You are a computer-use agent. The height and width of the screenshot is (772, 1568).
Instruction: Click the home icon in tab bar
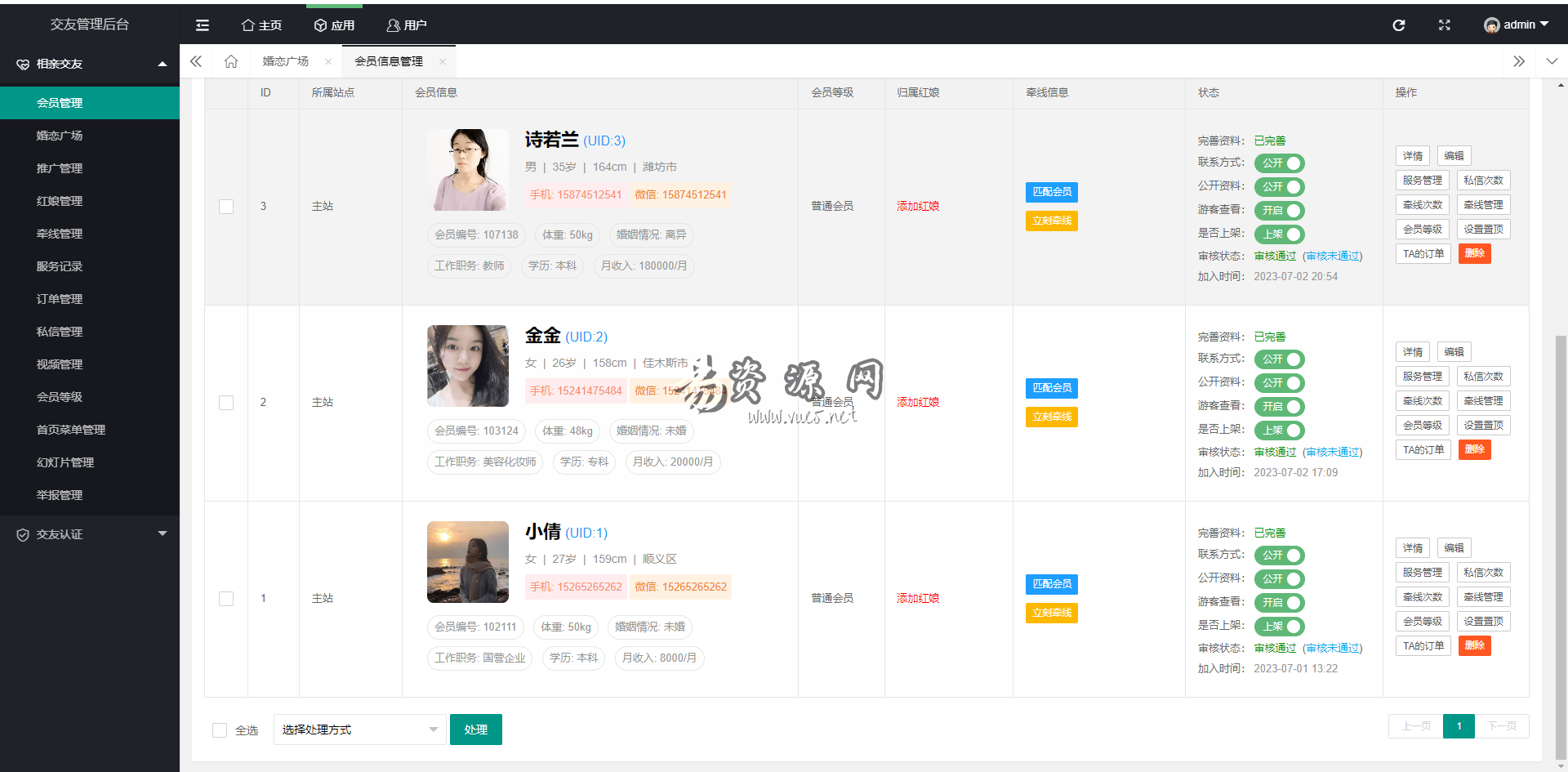(231, 61)
